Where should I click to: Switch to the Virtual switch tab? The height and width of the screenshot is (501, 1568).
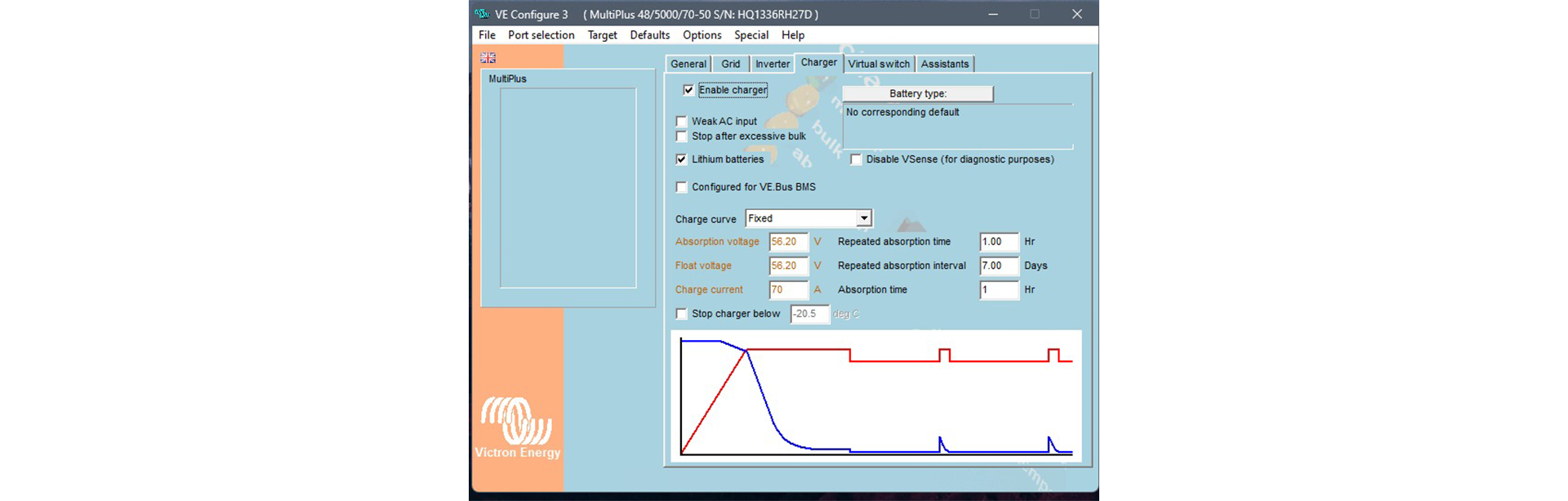[878, 64]
